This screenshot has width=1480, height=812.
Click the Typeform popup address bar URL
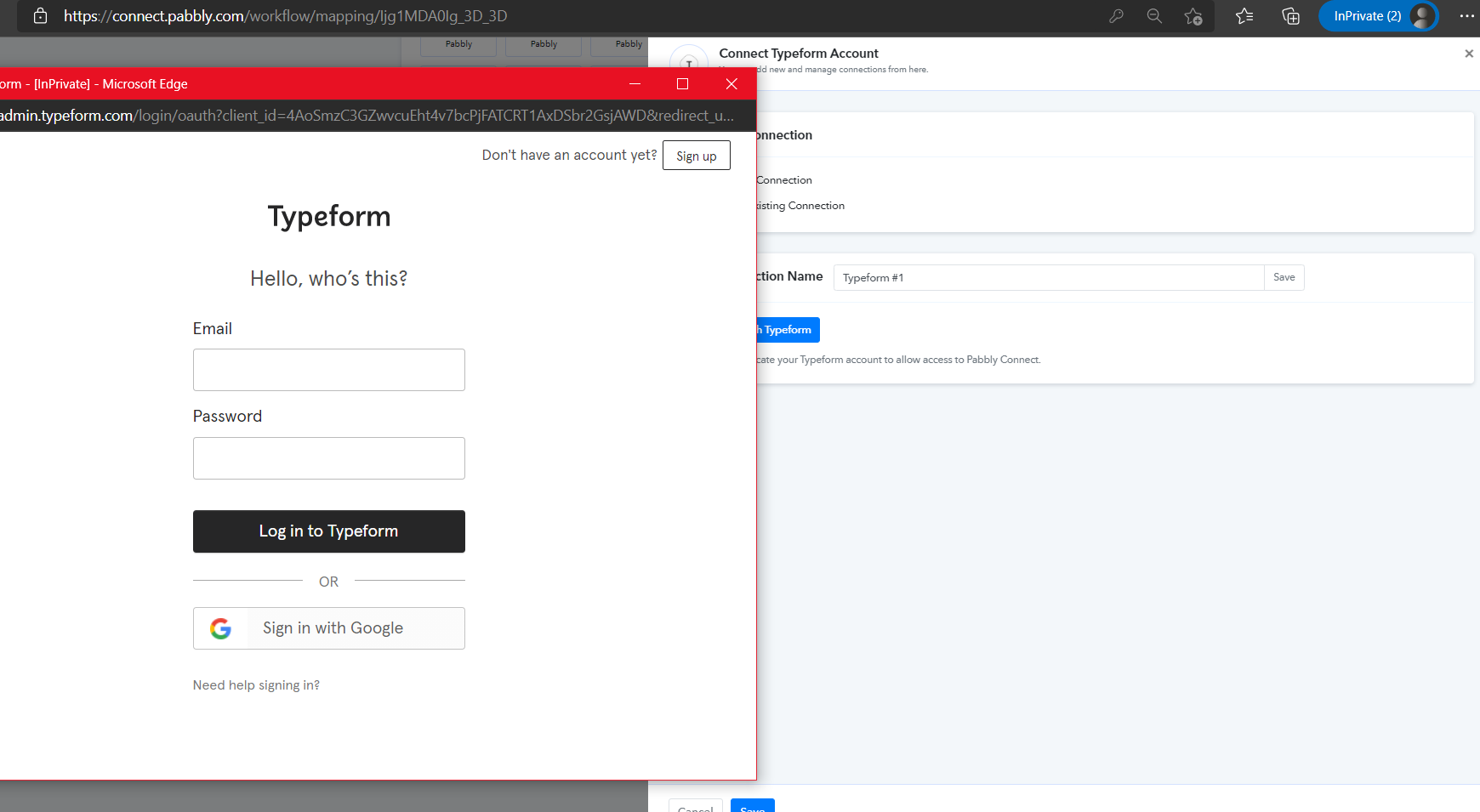[367, 116]
